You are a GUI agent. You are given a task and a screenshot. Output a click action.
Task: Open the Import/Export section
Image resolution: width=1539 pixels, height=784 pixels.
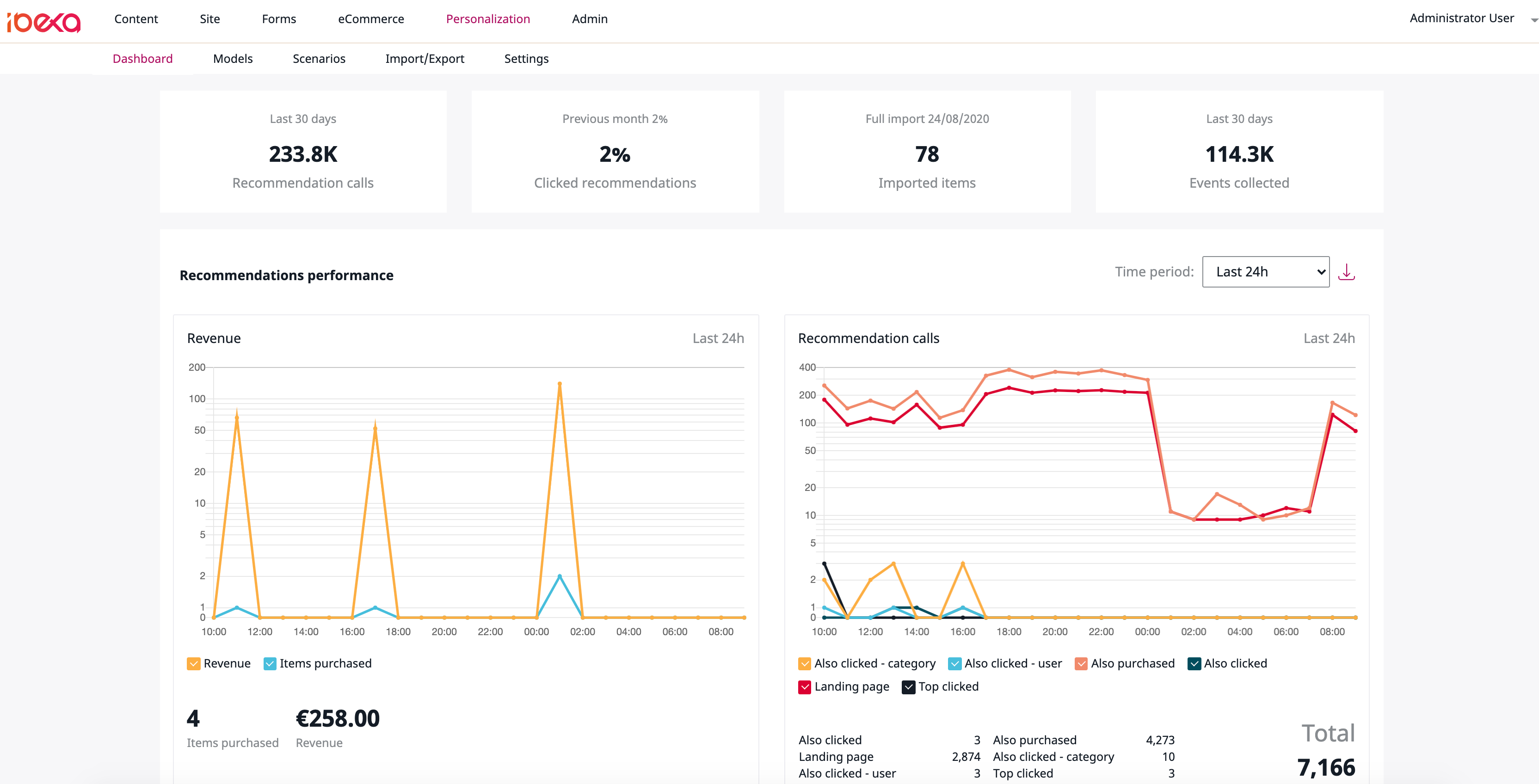(425, 59)
